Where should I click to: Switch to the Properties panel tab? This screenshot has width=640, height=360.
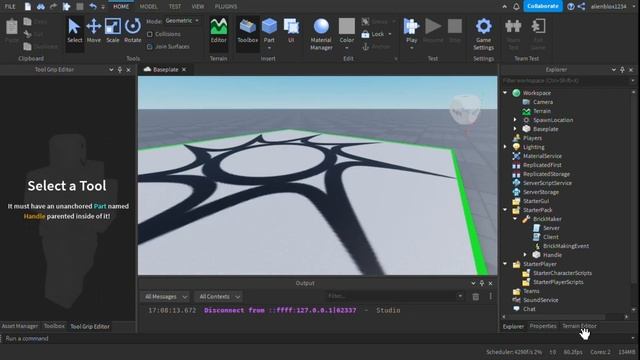543,326
